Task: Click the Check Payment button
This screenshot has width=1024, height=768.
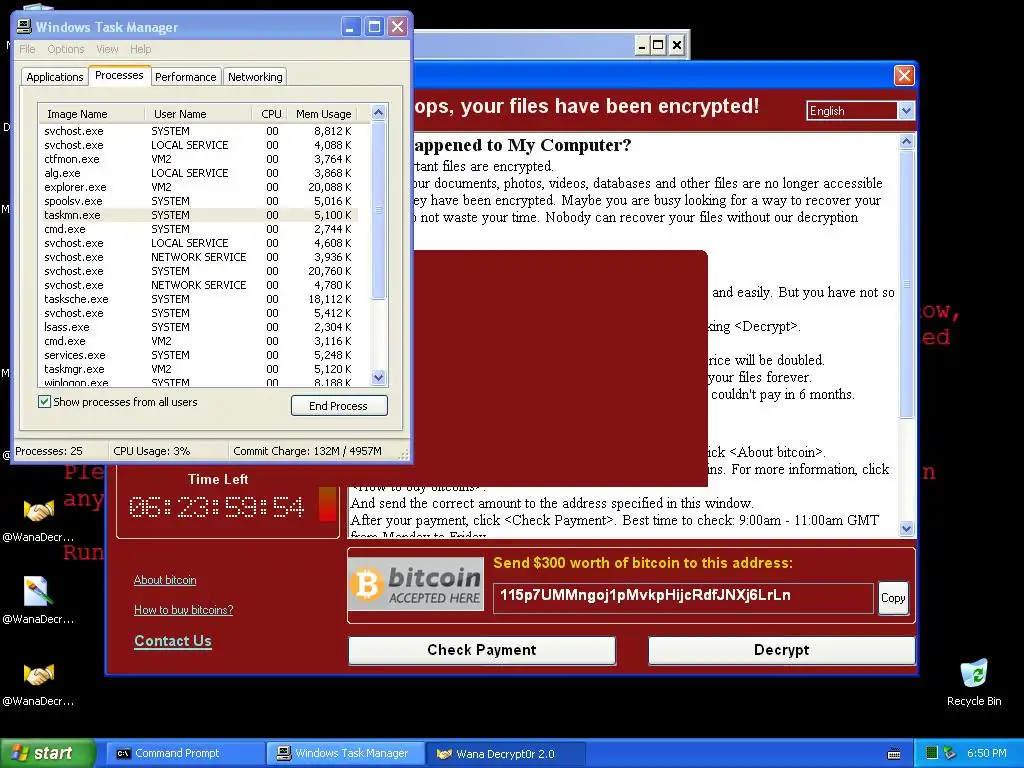Action: click(x=482, y=650)
